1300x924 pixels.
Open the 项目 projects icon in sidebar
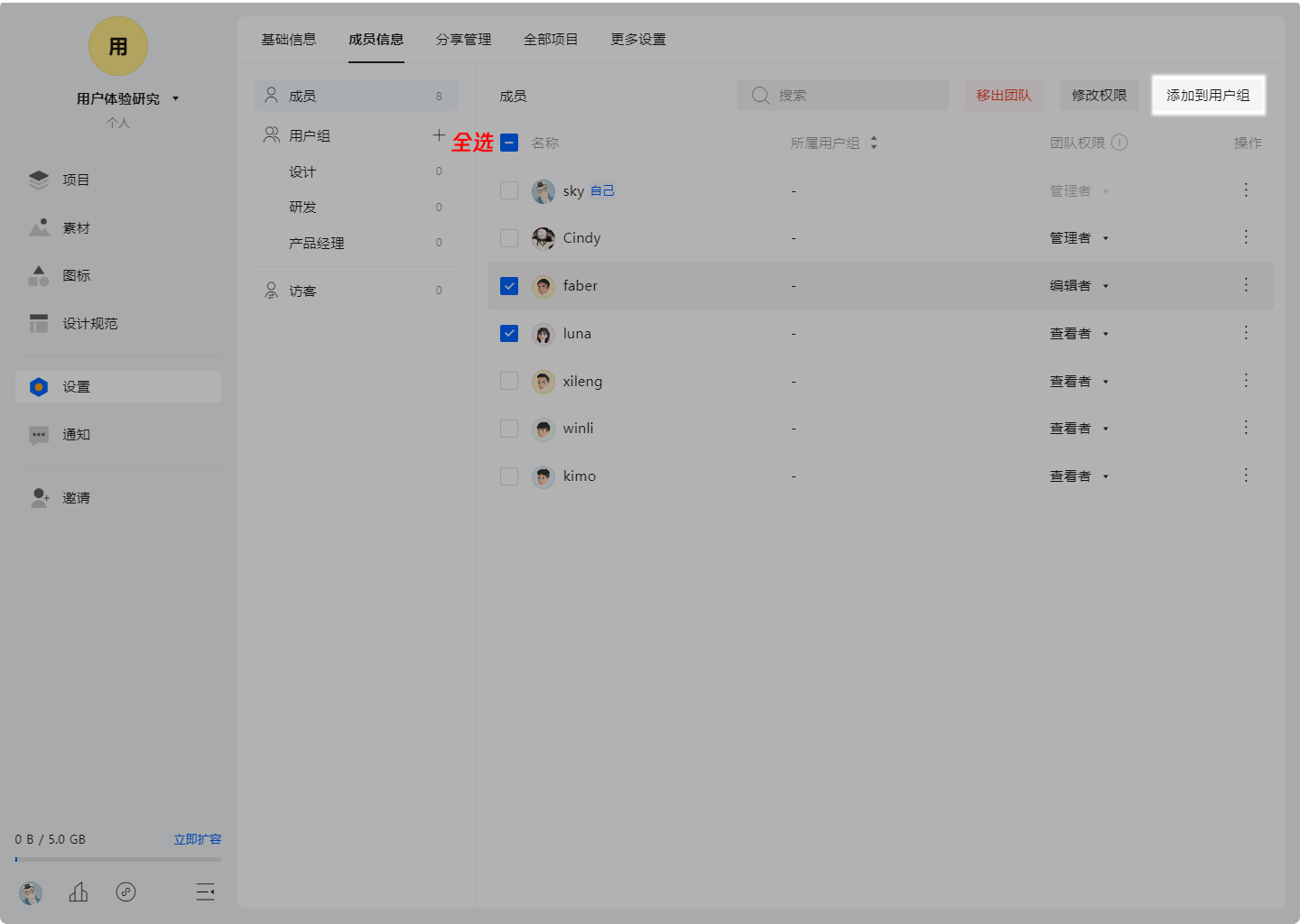[x=39, y=180]
